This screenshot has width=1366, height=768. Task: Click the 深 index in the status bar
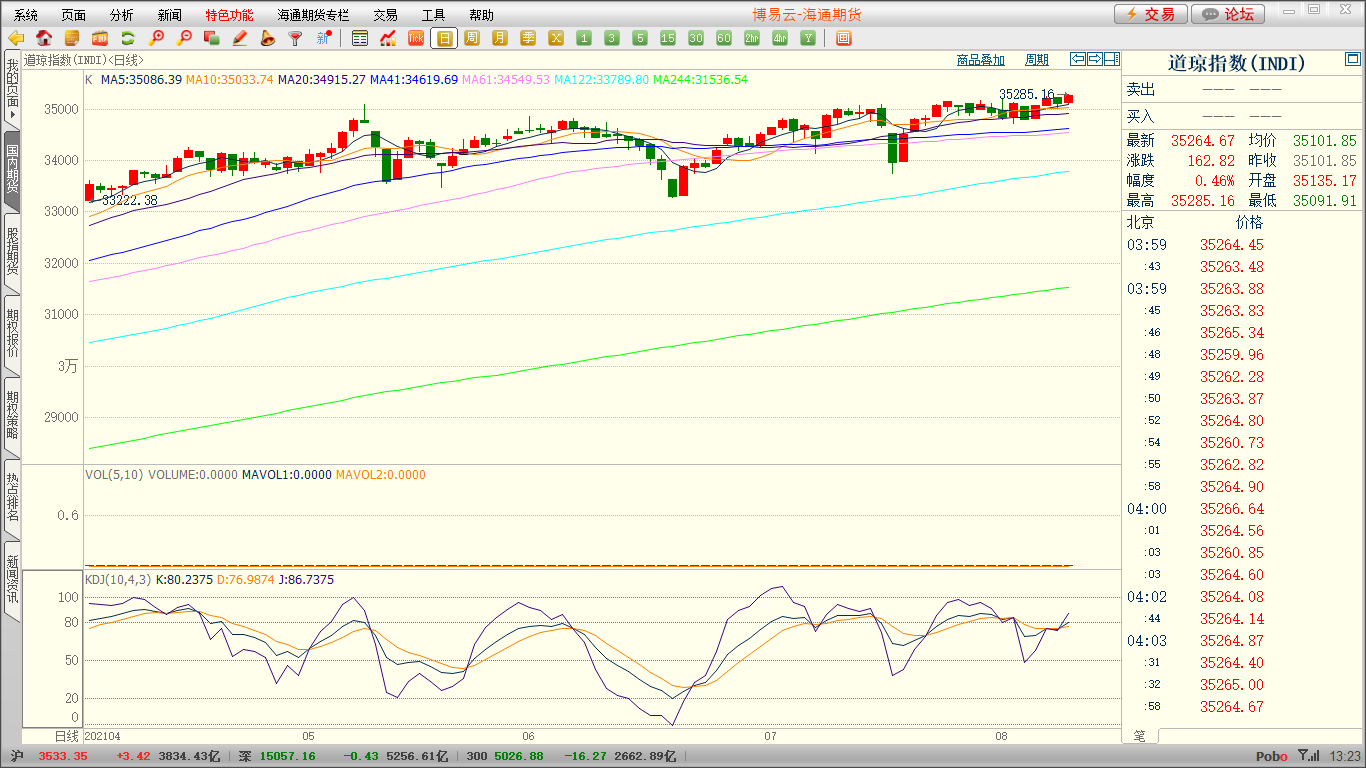245,757
